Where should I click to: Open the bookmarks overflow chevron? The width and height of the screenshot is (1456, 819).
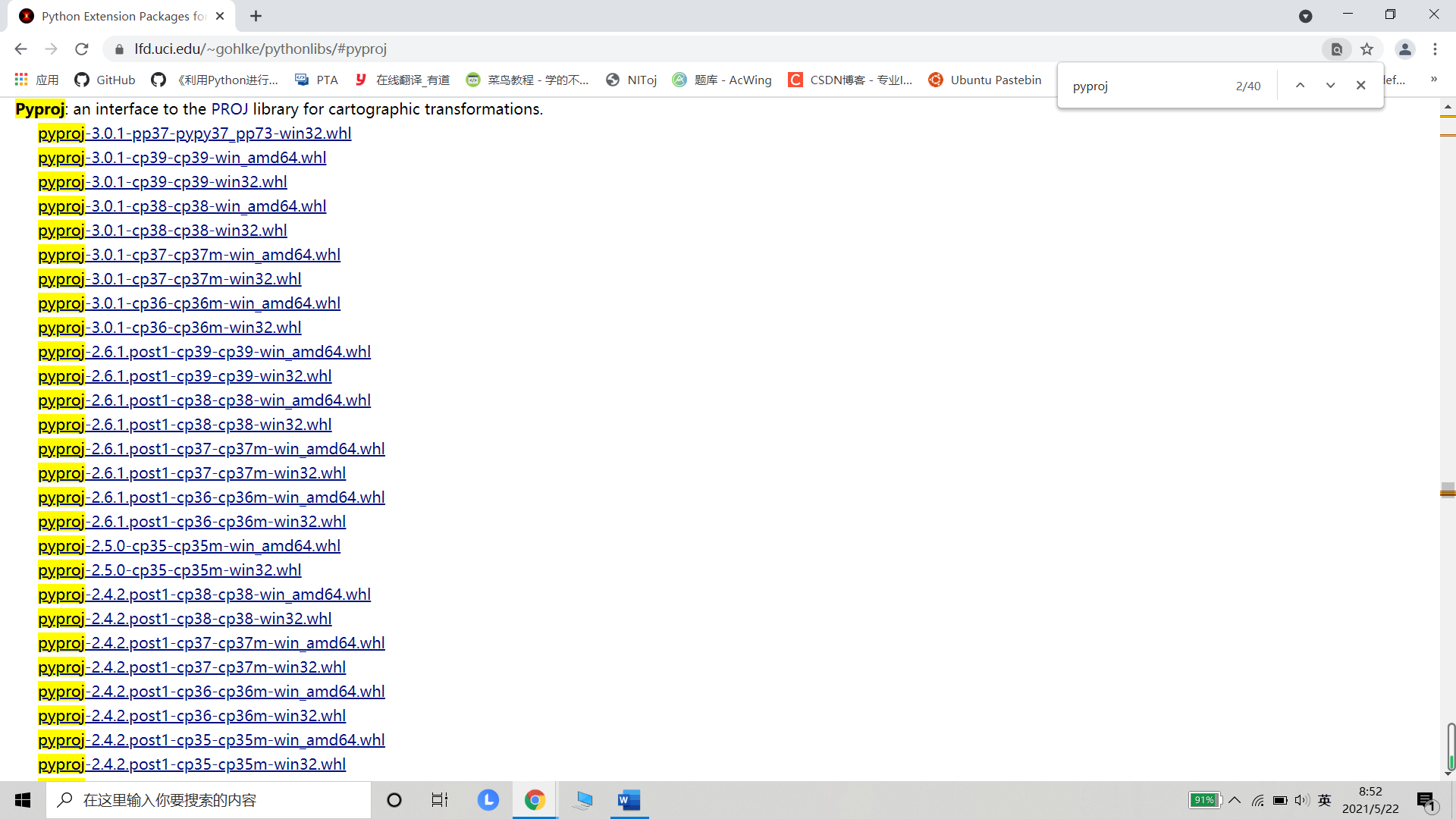[1435, 79]
